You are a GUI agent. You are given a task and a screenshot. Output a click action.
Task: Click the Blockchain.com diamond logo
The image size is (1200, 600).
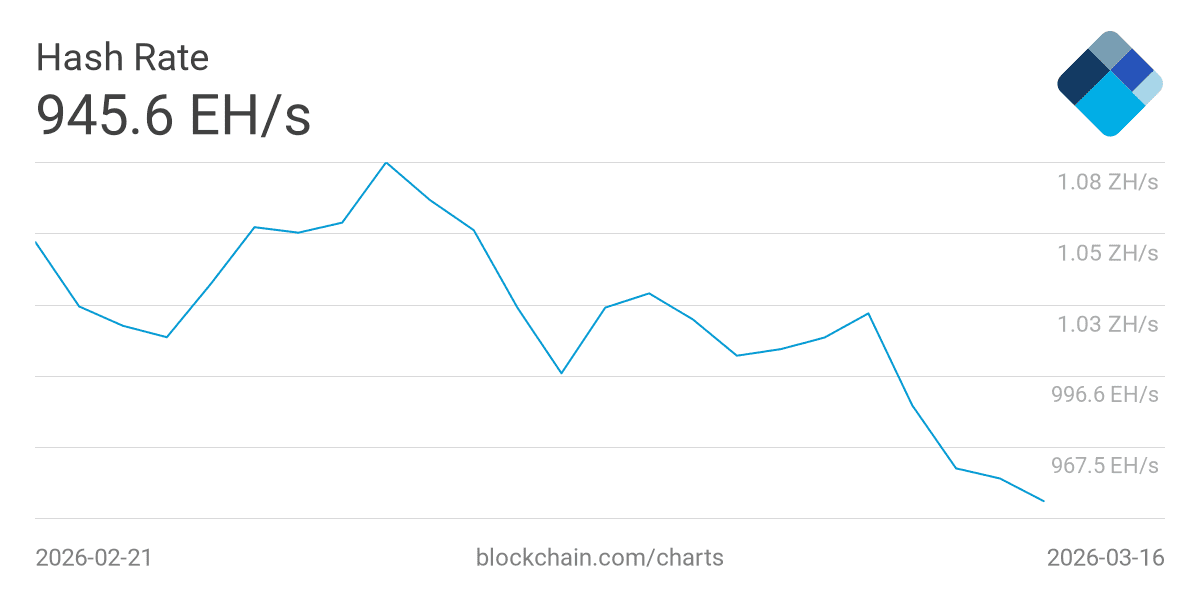click(x=1109, y=84)
